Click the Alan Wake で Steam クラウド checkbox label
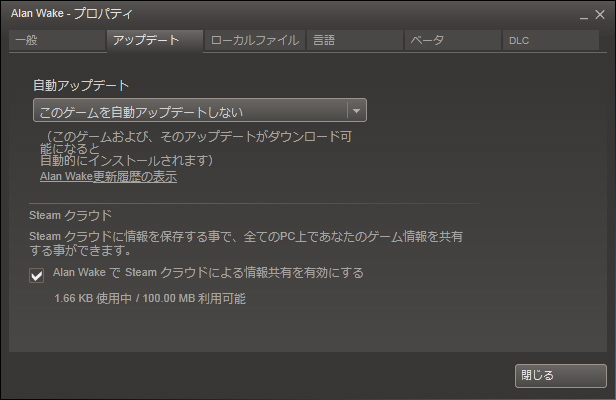The height and width of the screenshot is (400, 616). pos(208,272)
